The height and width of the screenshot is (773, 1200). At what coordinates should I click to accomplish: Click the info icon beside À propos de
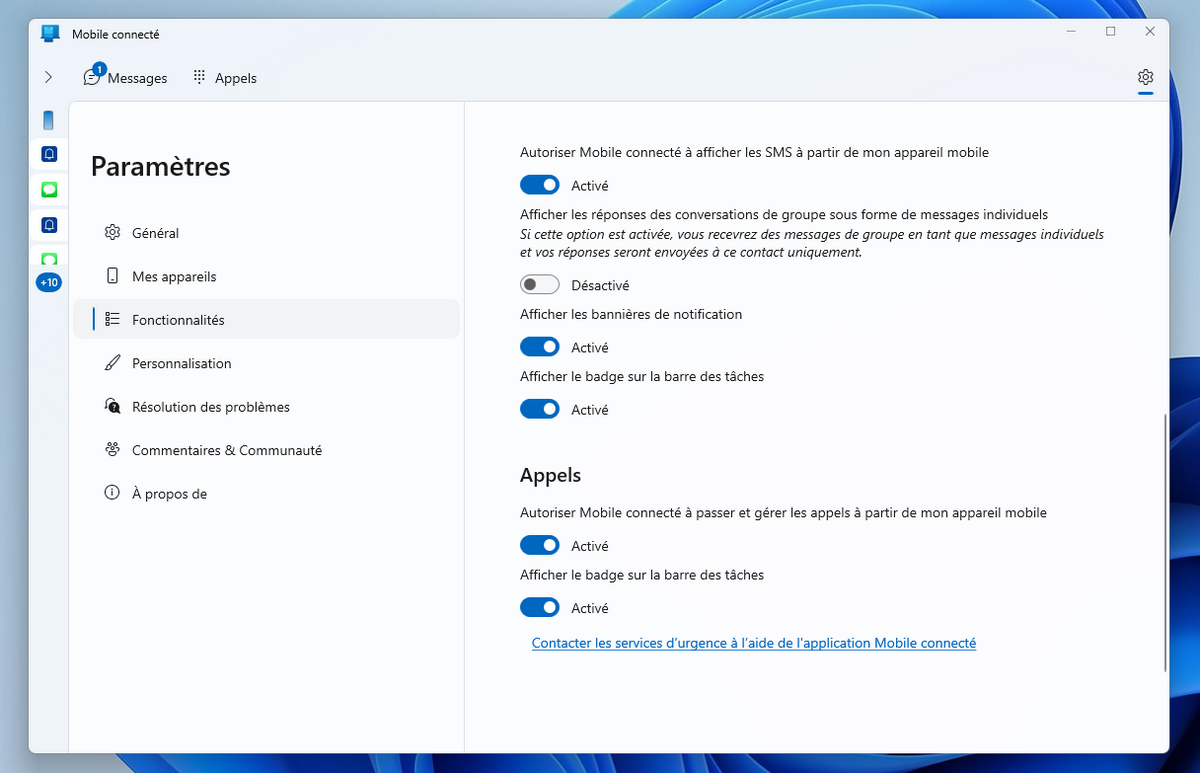click(112, 493)
